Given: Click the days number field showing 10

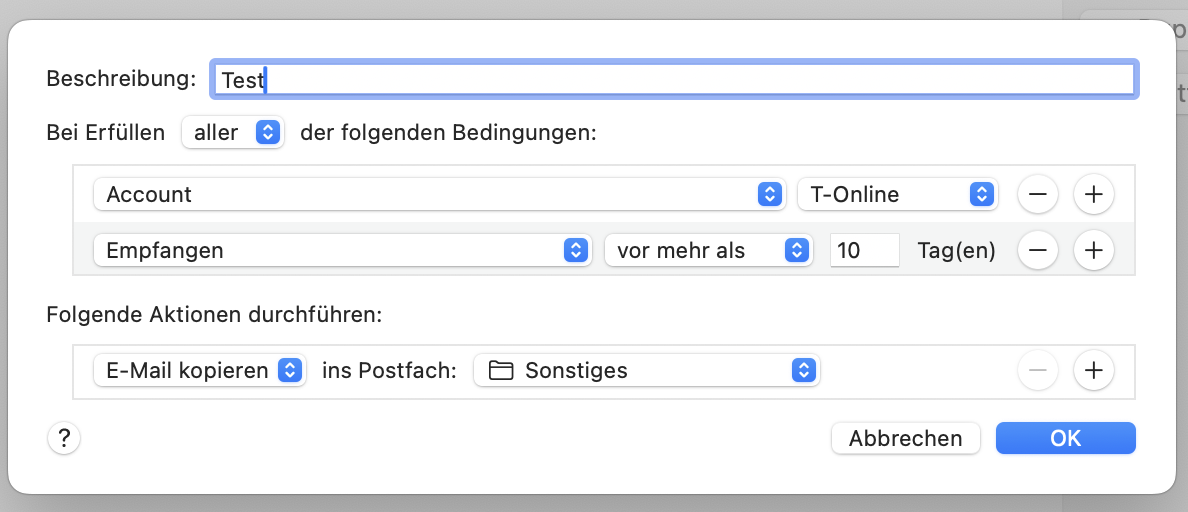Looking at the screenshot, I should [x=864, y=251].
